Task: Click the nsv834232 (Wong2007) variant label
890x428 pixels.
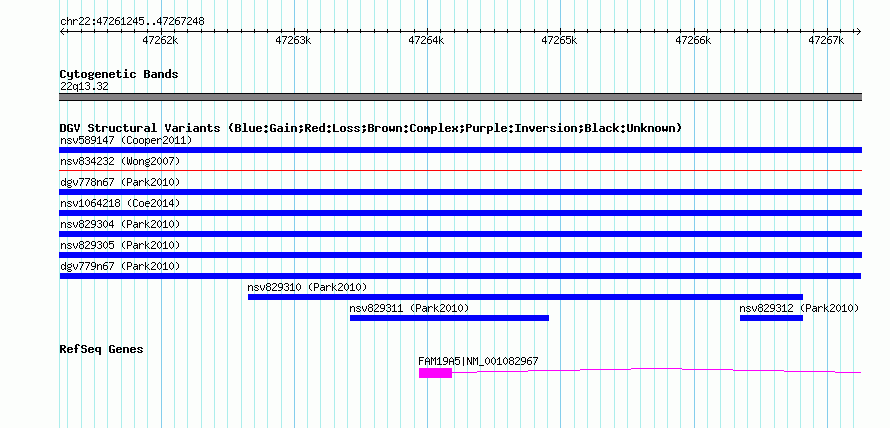Action: pos(120,161)
